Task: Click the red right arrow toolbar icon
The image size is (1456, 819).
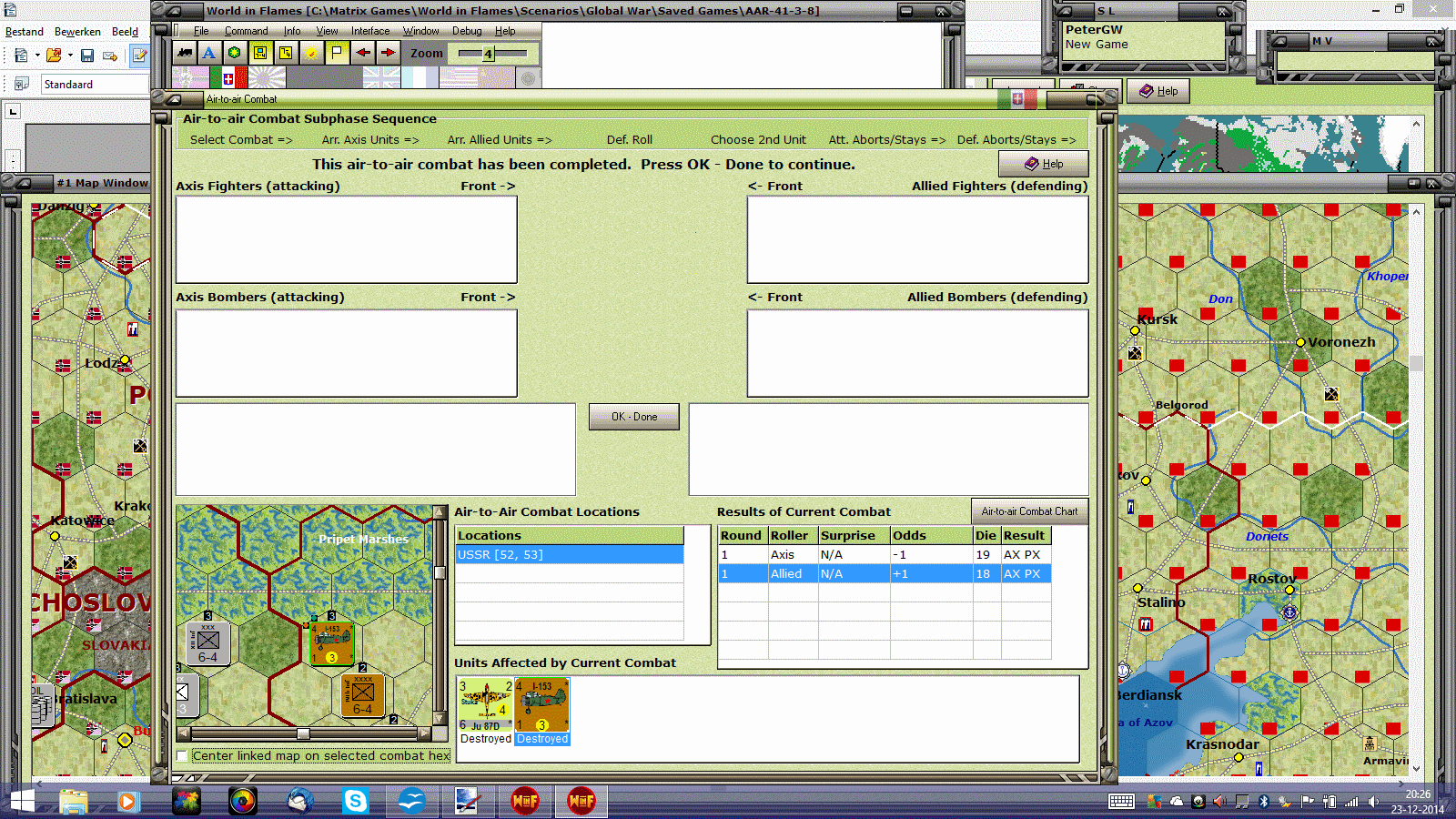Action: (388, 53)
